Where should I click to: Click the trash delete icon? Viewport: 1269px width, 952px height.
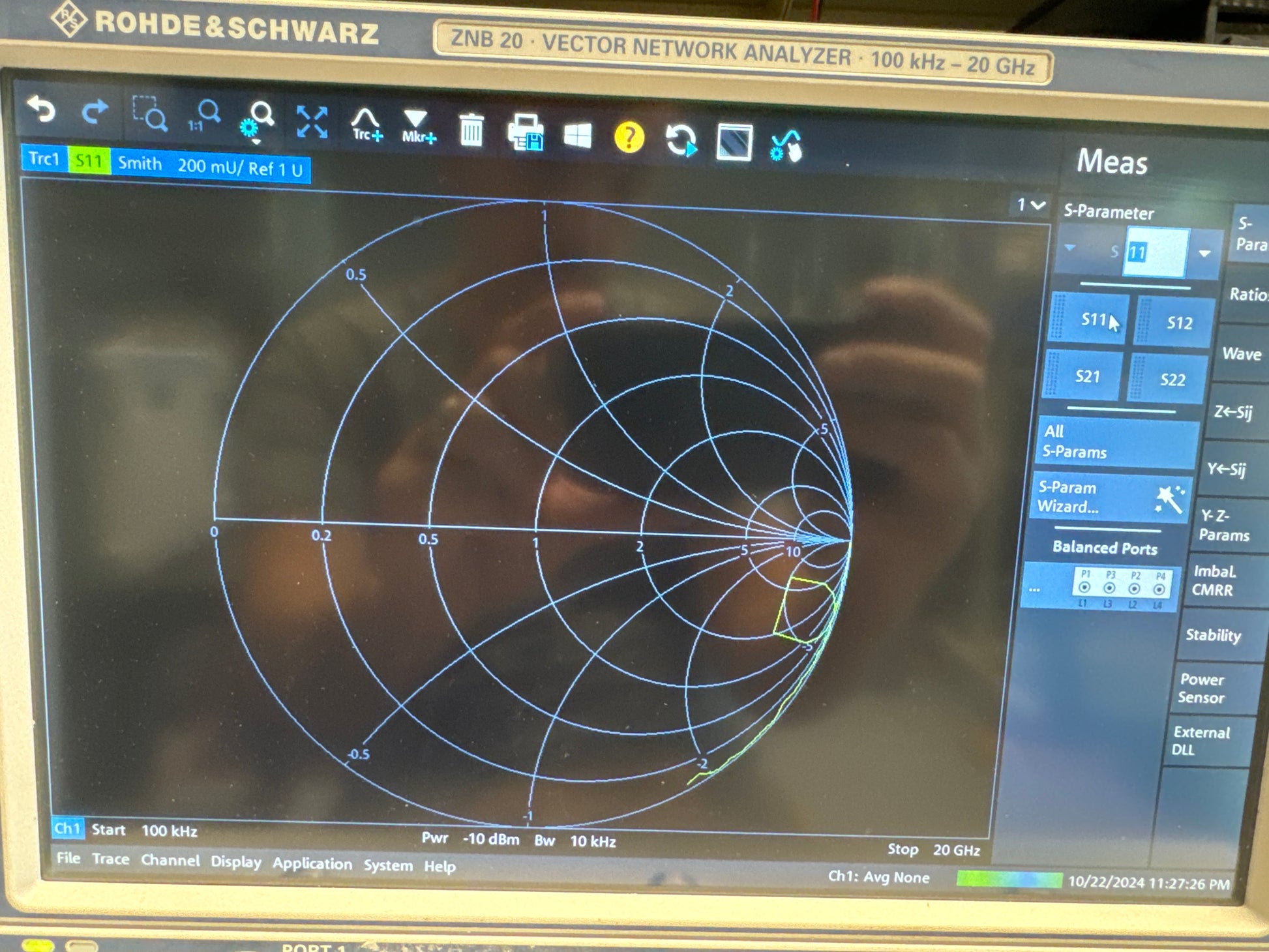(471, 131)
